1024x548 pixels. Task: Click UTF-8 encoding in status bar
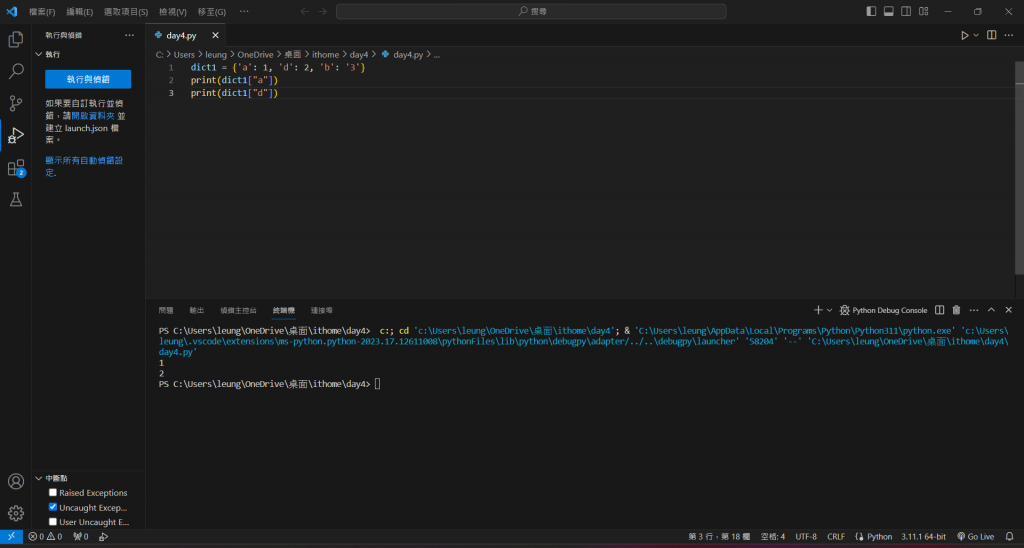[806, 536]
